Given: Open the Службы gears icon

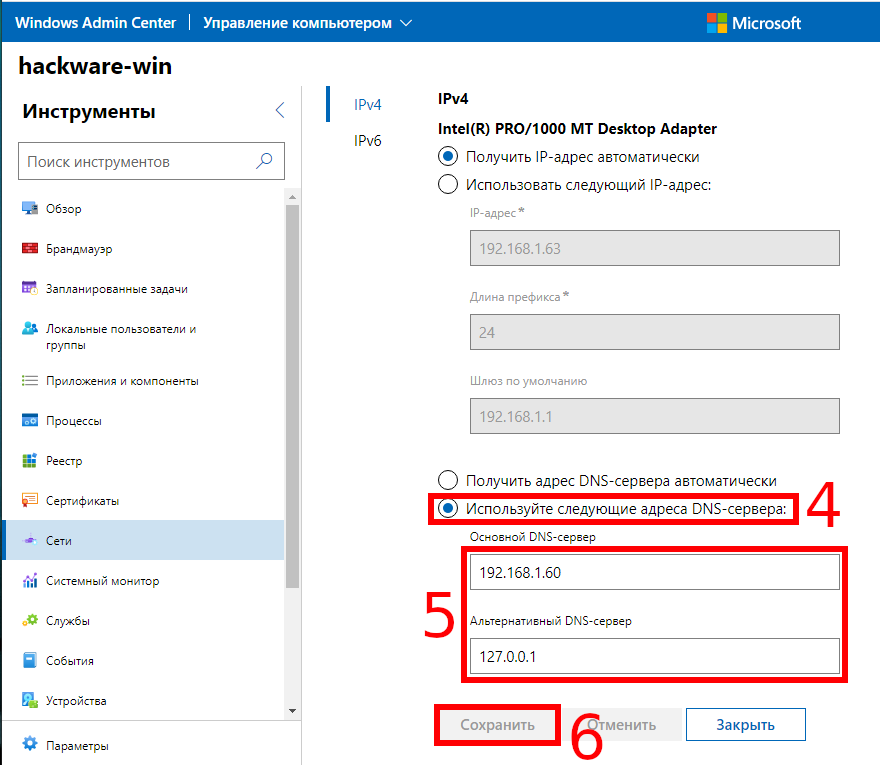Looking at the screenshot, I should click(x=29, y=621).
